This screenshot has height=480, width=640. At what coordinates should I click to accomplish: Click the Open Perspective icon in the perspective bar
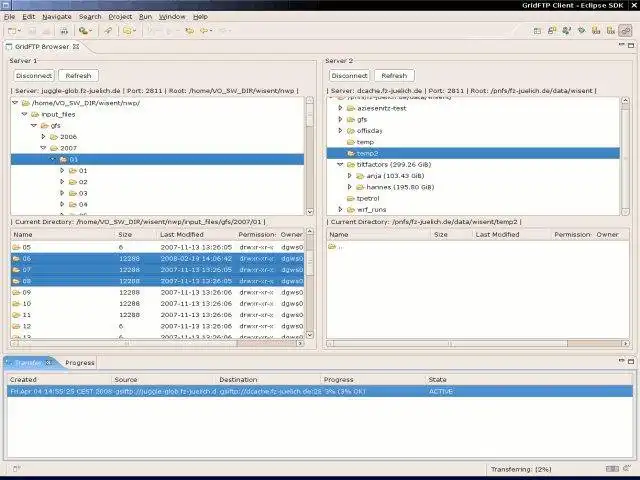[x=537, y=31]
